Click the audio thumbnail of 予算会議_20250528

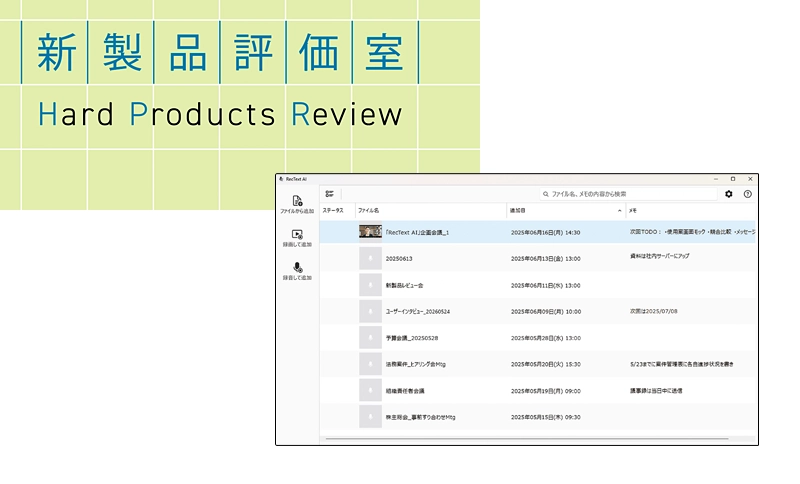pyautogui.click(x=370, y=338)
